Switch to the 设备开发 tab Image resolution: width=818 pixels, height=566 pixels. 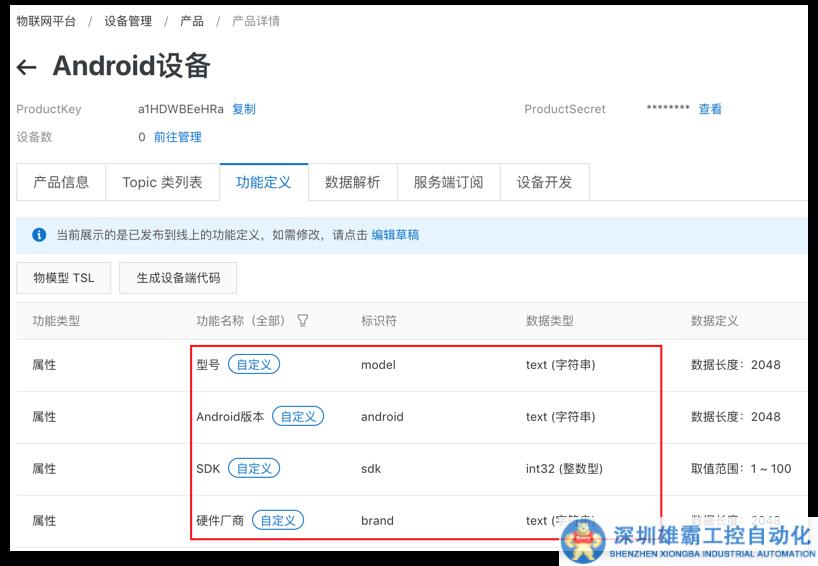544,182
